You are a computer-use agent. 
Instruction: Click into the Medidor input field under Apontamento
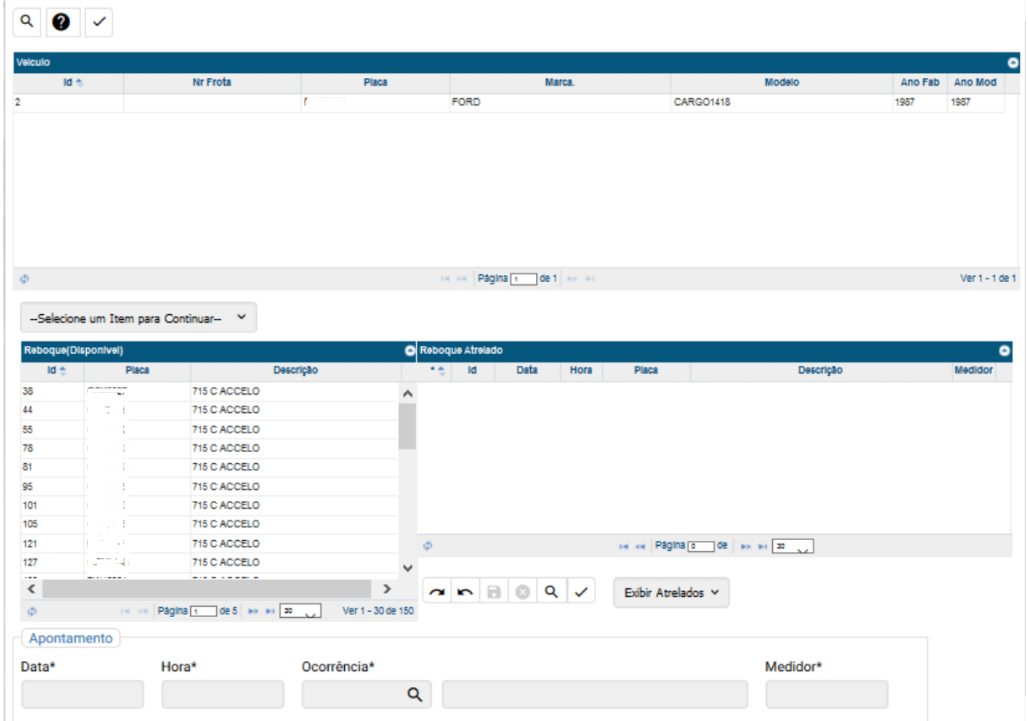(x=826, y=694)
